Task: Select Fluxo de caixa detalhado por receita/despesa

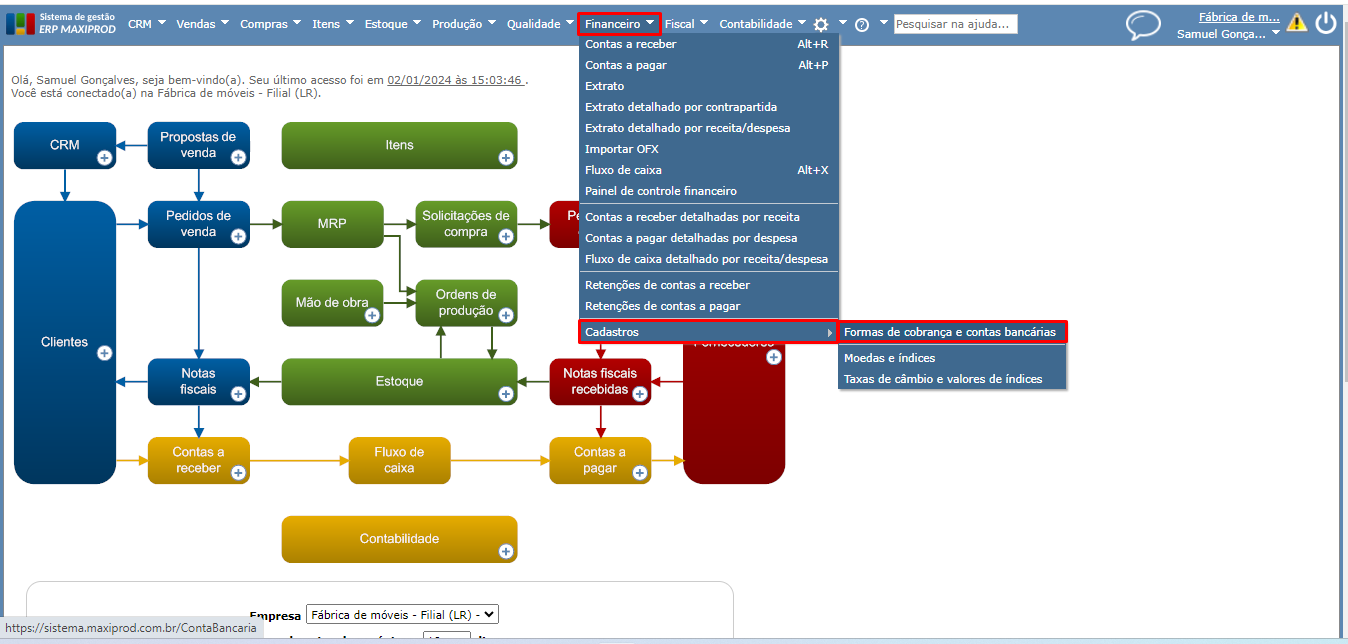Action: pyautogui.click(x=709, y=259)
